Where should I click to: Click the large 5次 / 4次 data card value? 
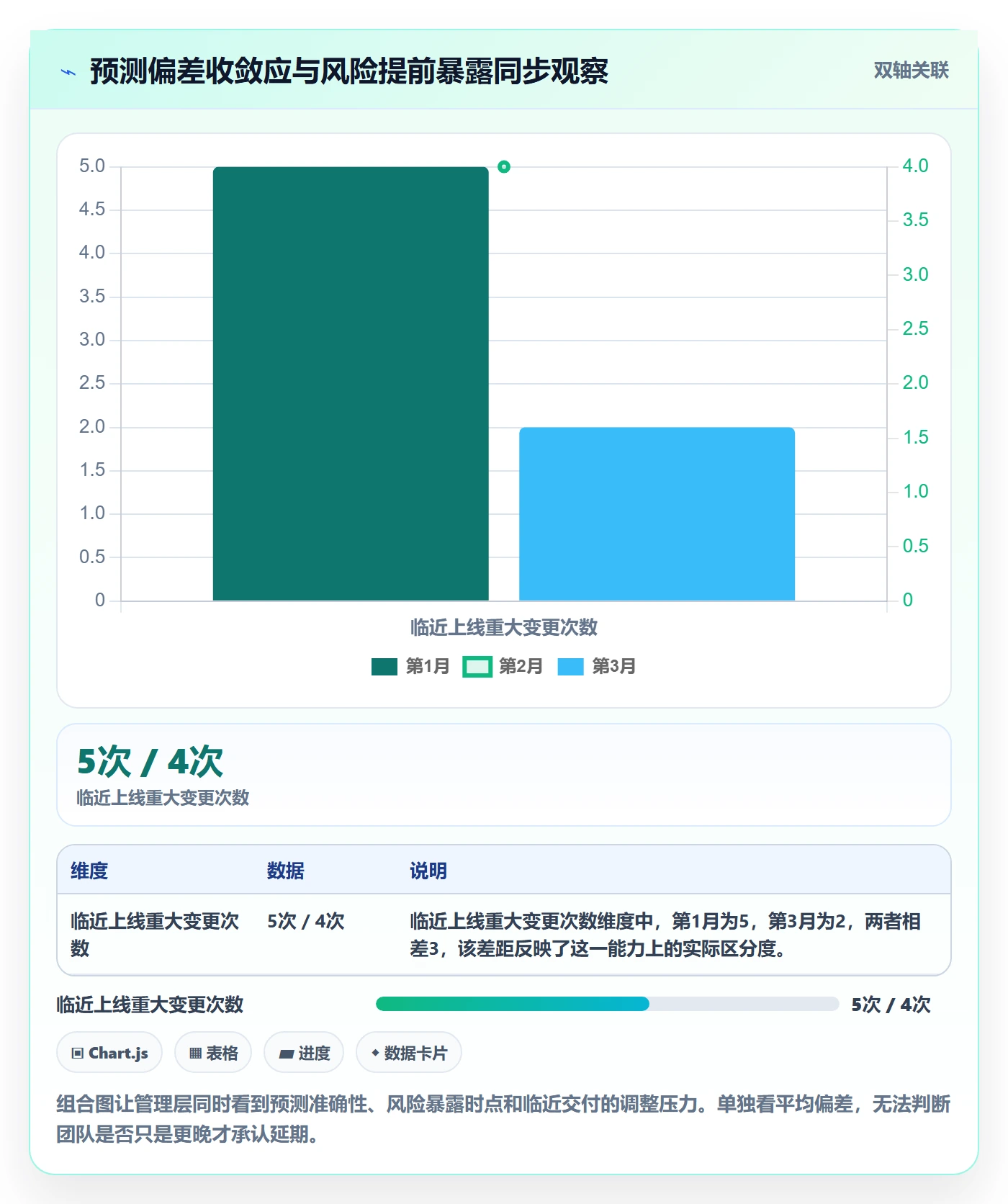[150, 762]
